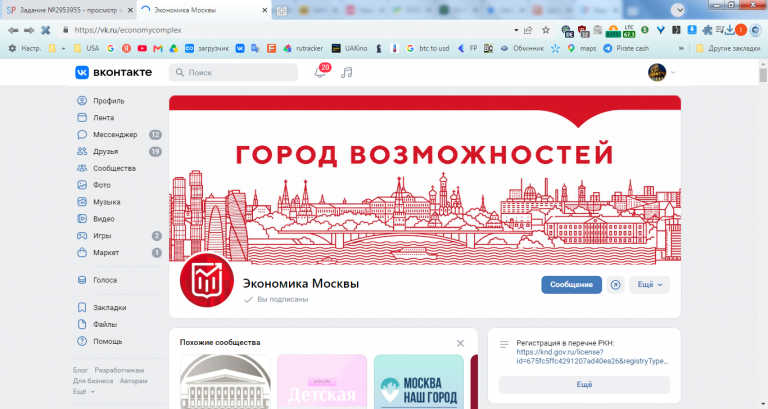Open Лента in the sidebar
This screenshot has height=409, width=768.
coord(119,118)
